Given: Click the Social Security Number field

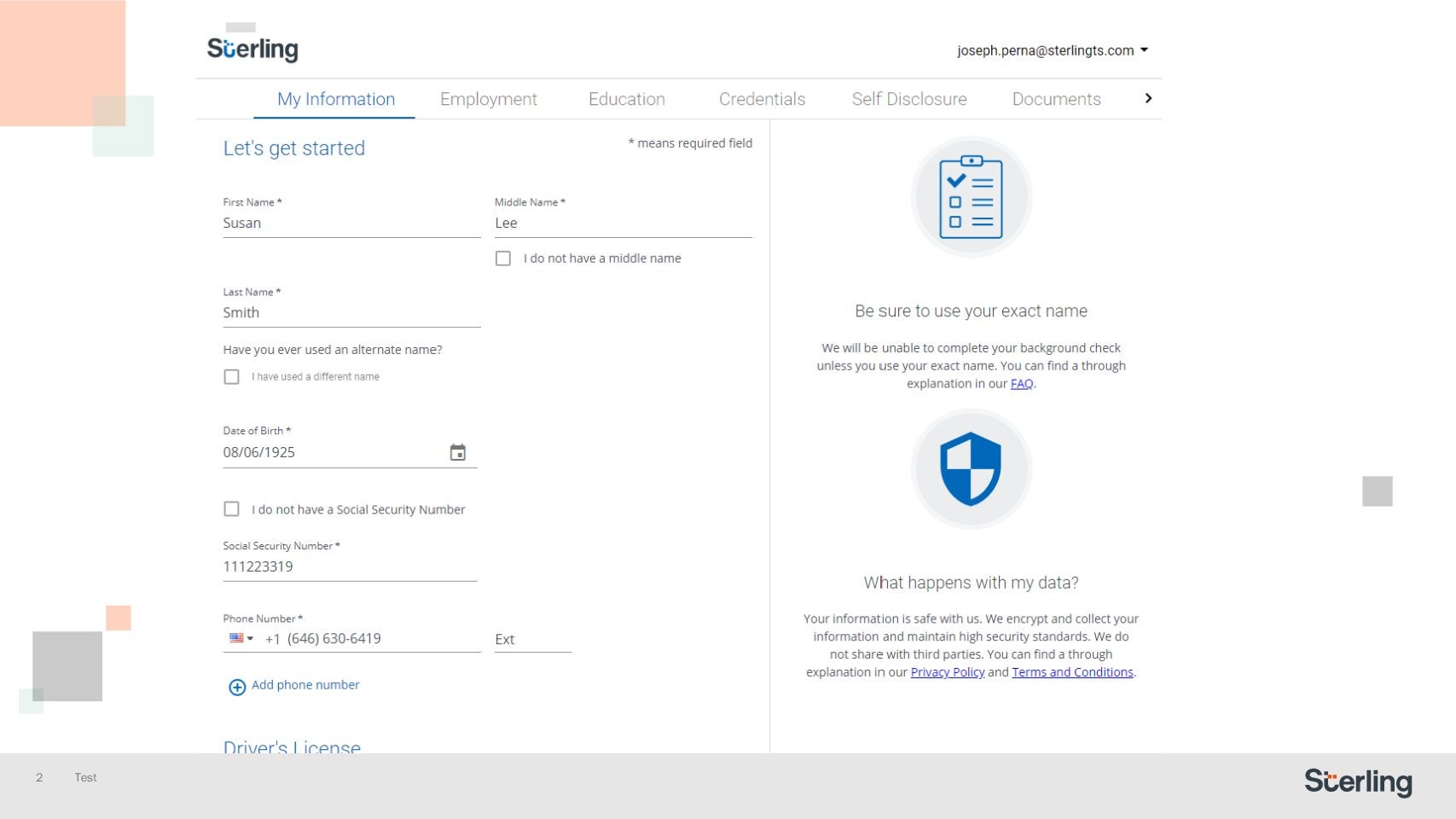Looking at the screenshot, I should [350, 567].
